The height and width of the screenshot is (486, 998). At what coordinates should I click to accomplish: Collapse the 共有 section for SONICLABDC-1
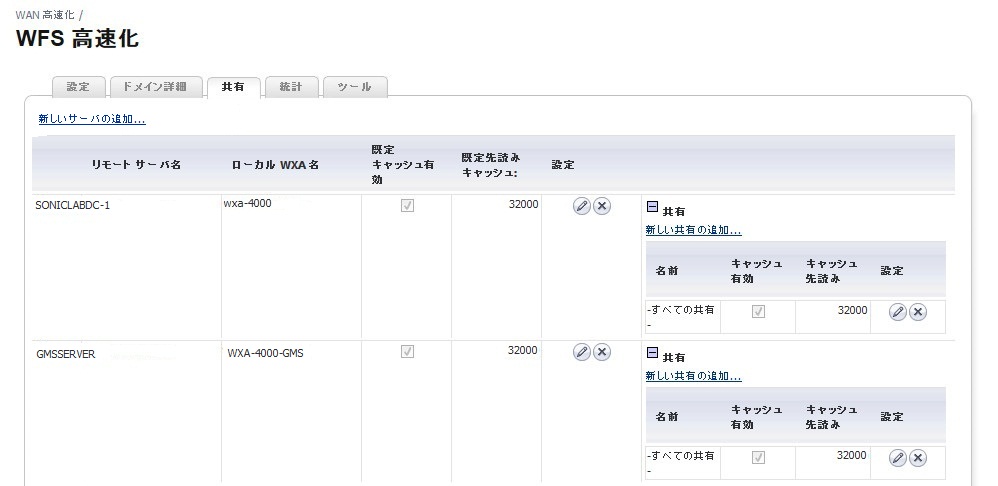click(652, 207)
